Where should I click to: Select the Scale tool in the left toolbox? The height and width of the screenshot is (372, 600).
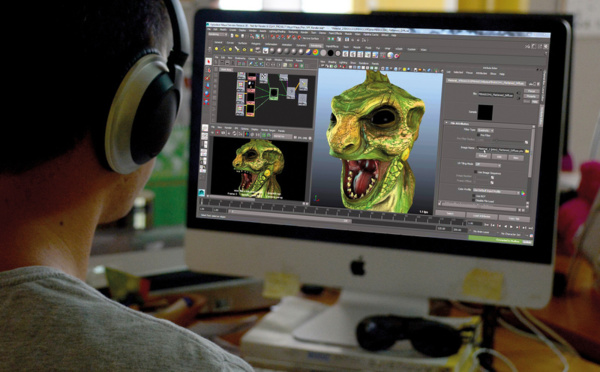pyautogui.click(x=206, y=102)
